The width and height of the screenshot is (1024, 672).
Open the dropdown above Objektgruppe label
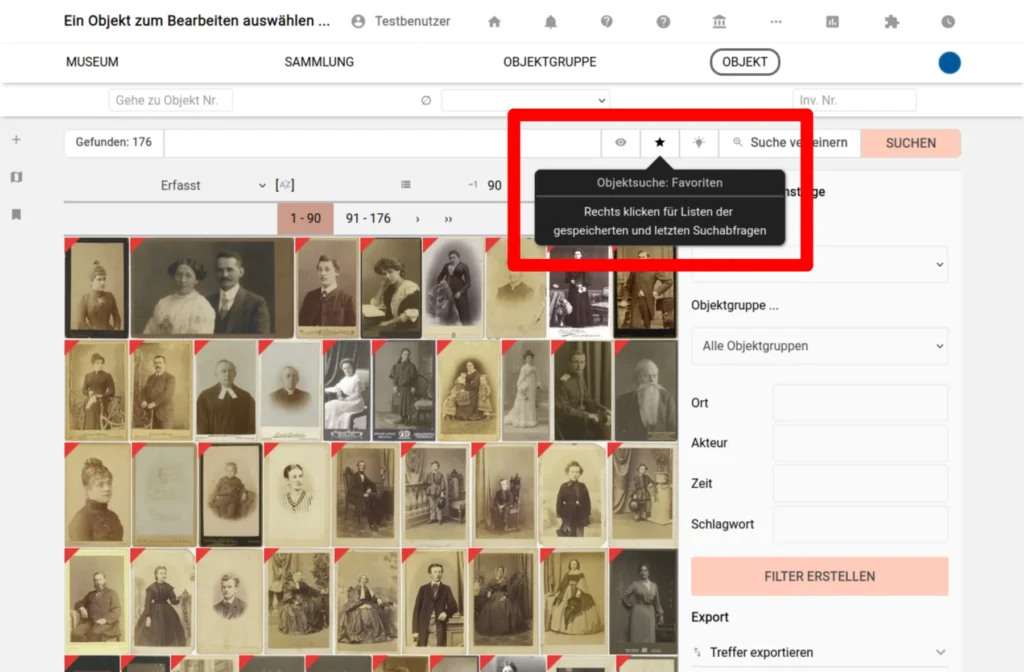pos(820,264)
